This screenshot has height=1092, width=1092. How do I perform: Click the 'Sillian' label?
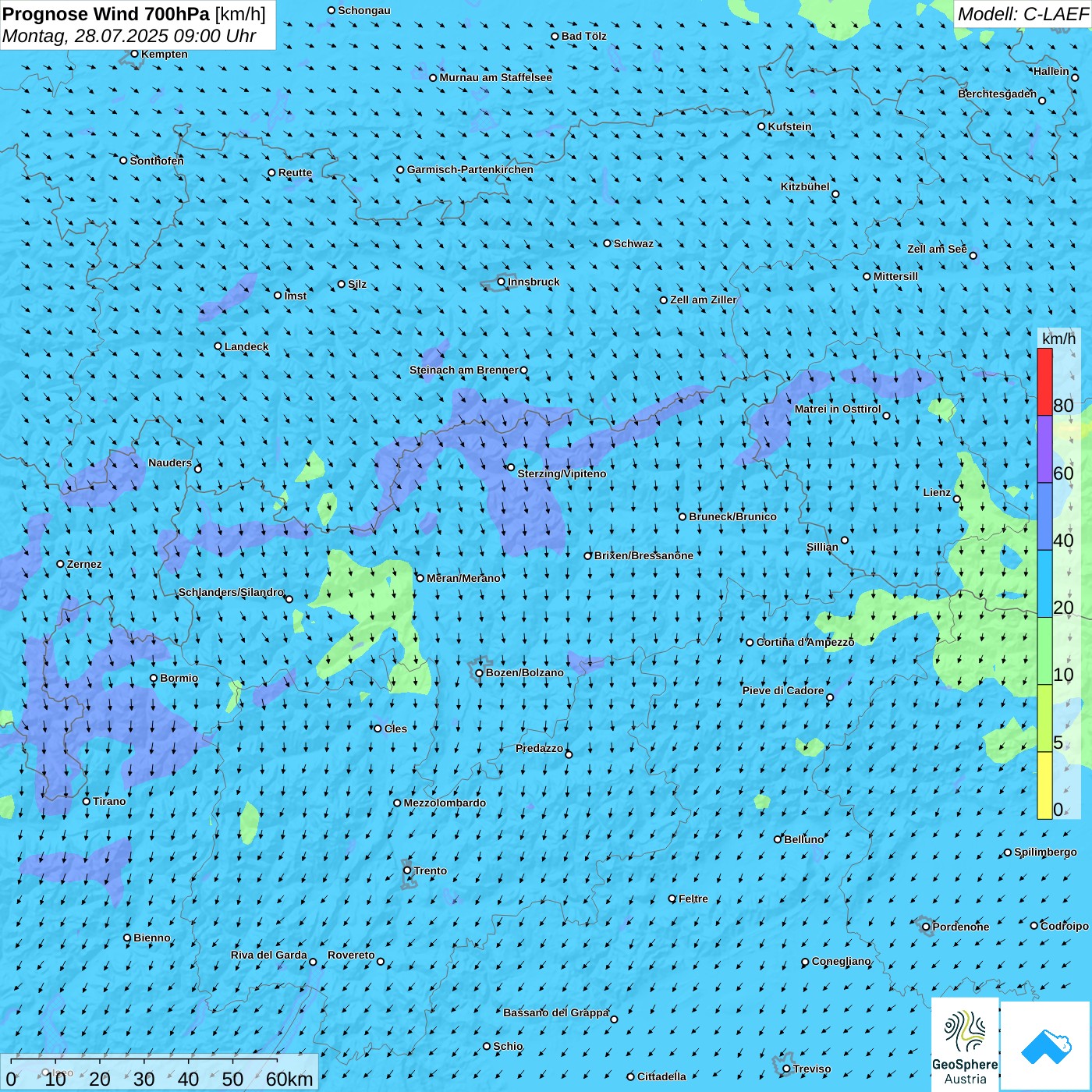click(822, 547)
